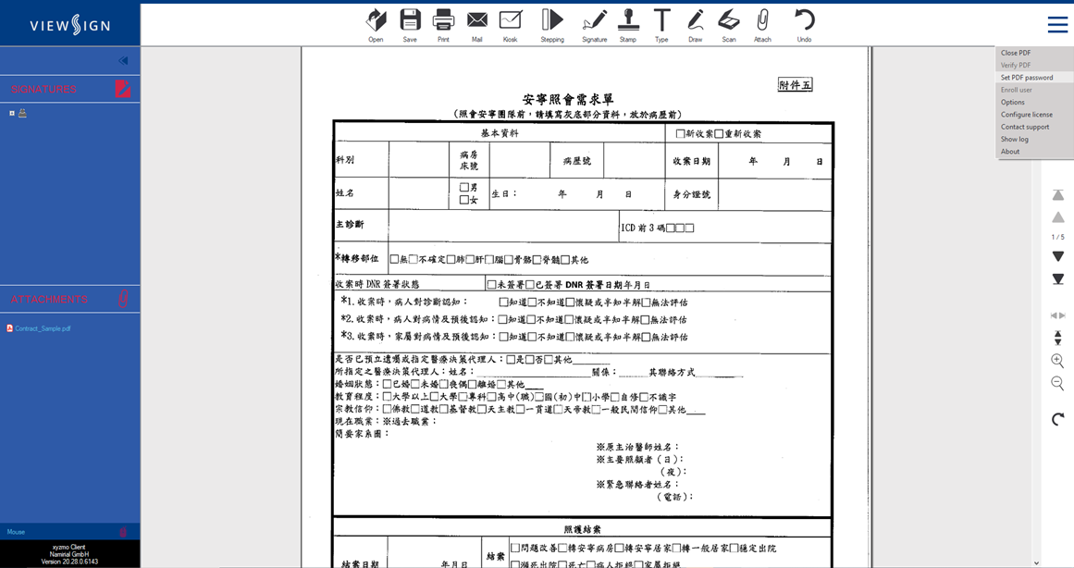Collapse the left sidebar with double-arrow
The image size is (1074, 568).
tap(123, 60)
